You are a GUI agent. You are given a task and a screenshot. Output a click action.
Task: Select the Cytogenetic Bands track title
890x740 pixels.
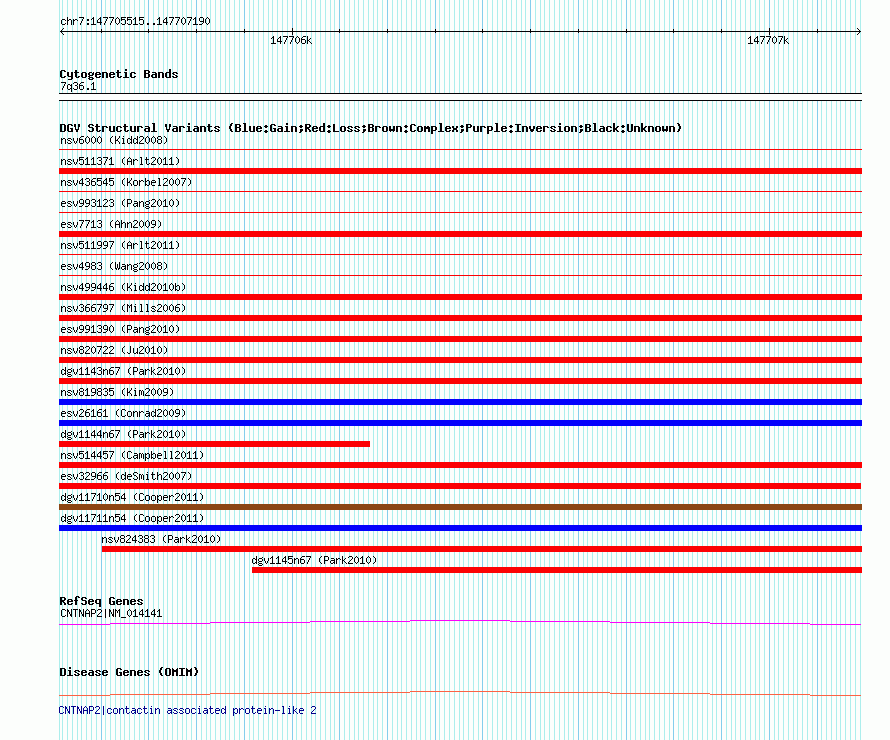tap(119, 74)
